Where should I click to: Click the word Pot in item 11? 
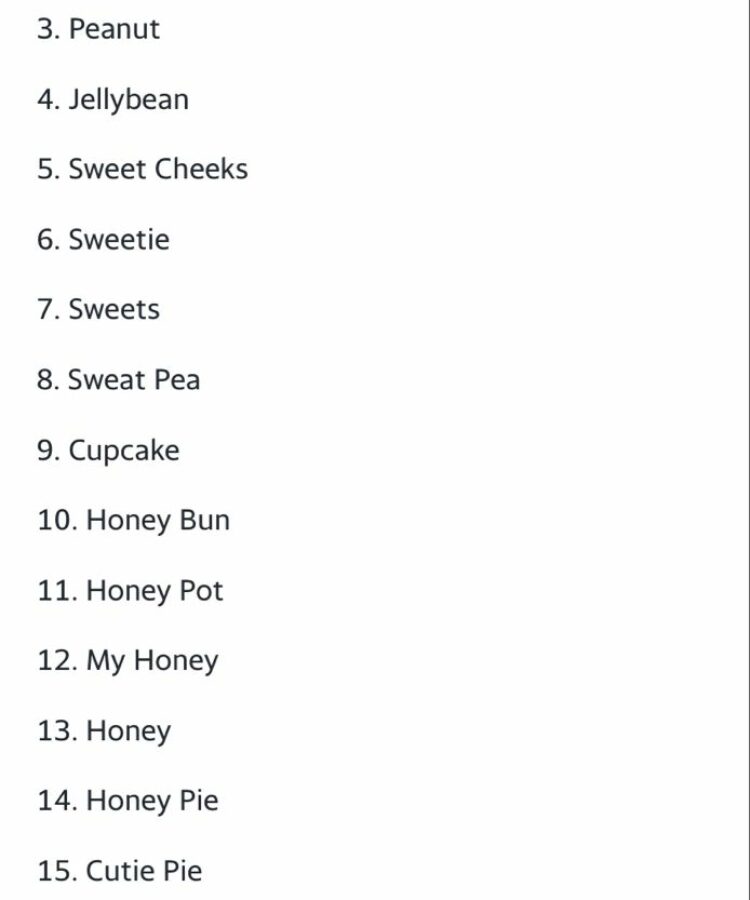tap(200, 591)
